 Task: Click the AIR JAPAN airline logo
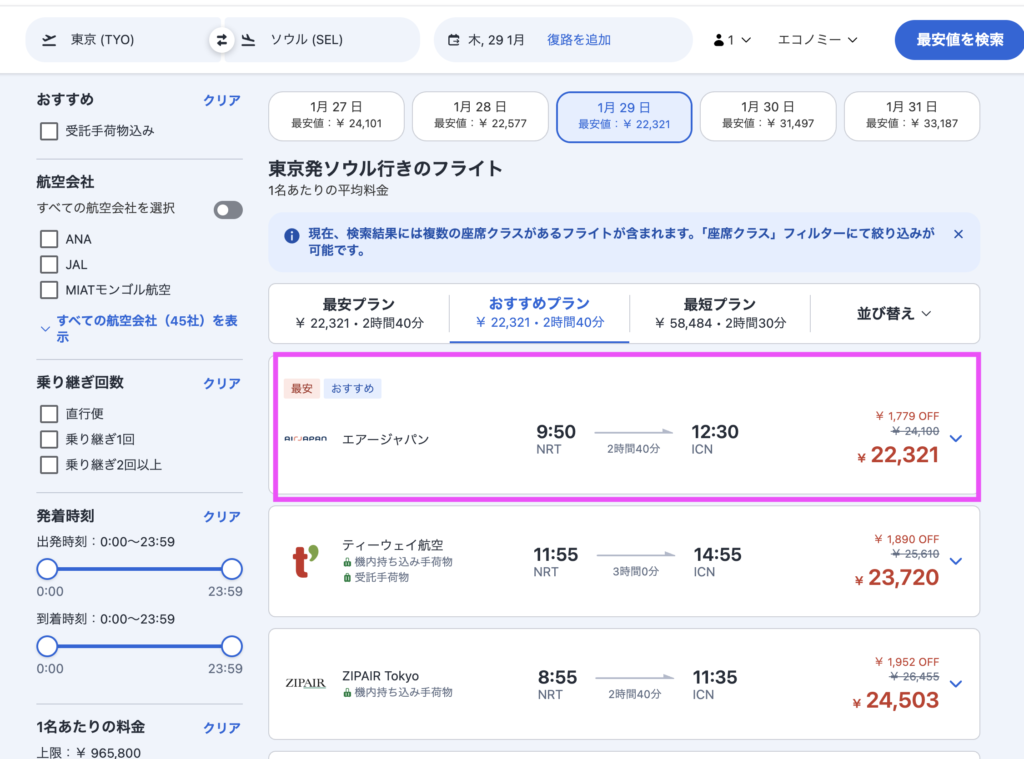pyautogui.click(x=307, y=436)
